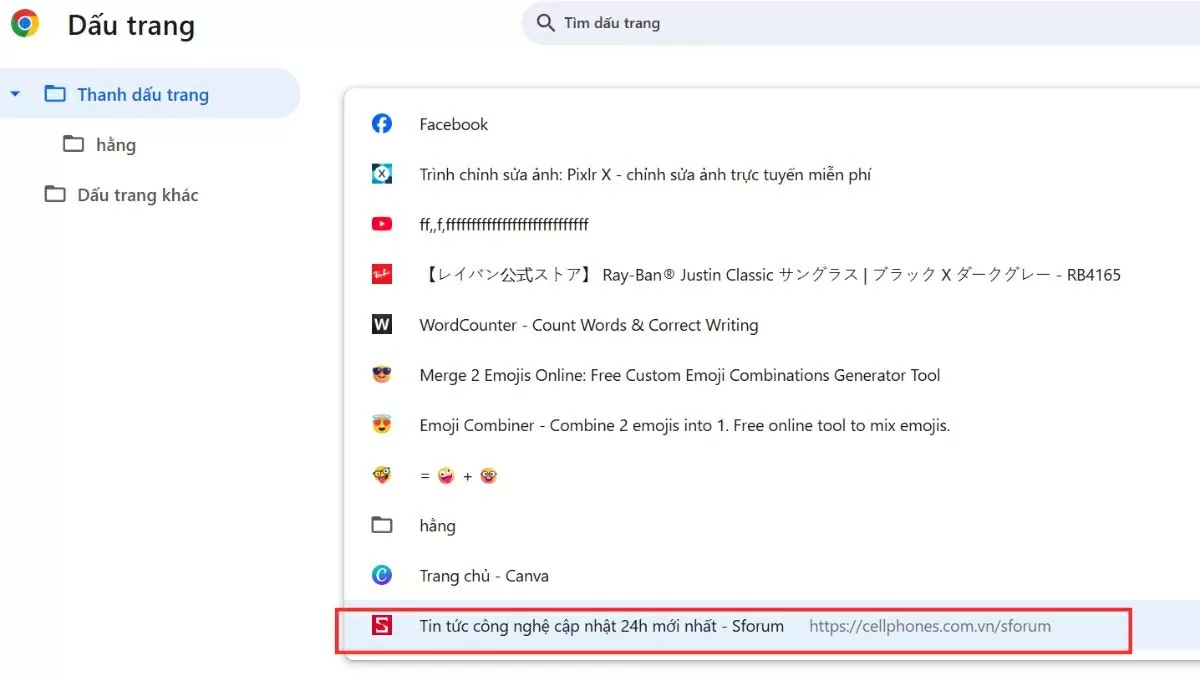Viewport: 1200px width, 675px height.
Task: Click the Chrome logo icon
Action: click(25, 24)
